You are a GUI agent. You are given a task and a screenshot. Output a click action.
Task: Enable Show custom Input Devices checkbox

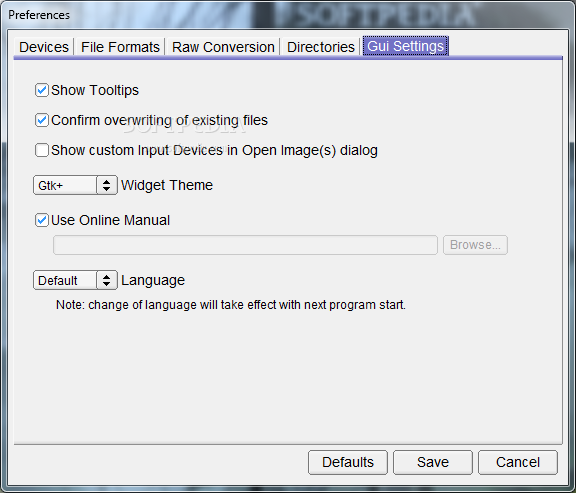tap(42, 150)
